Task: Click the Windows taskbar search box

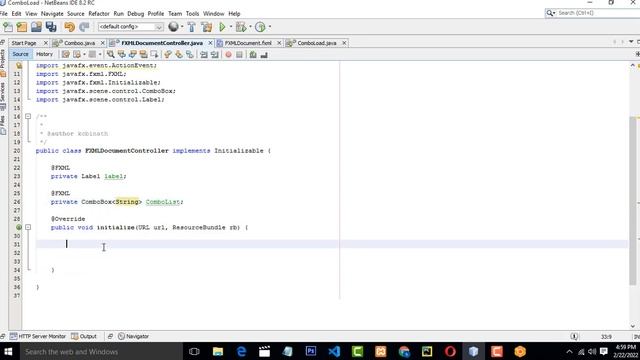Action: (x=100, y=351)
